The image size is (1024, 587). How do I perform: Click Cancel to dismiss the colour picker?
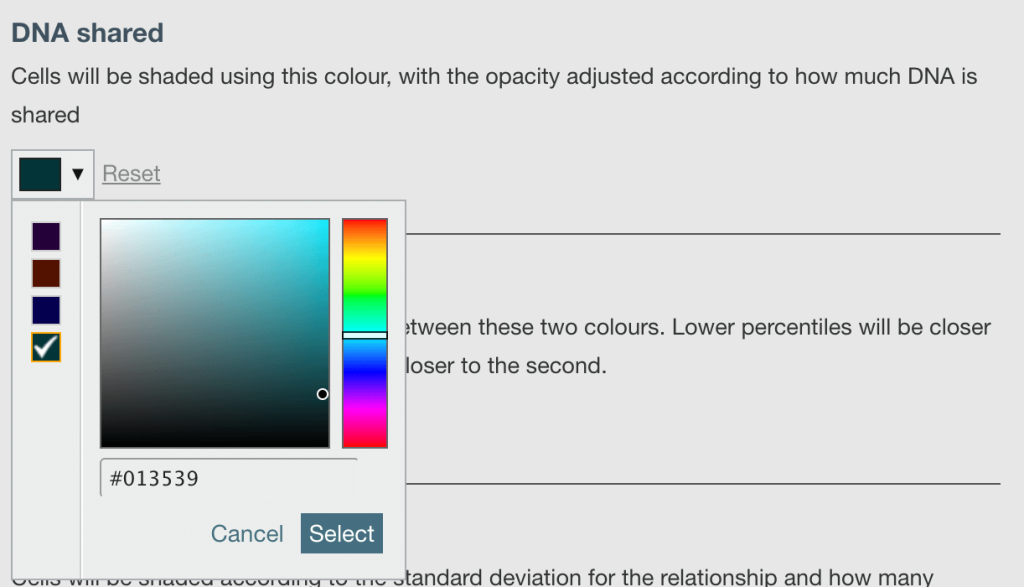247,533
